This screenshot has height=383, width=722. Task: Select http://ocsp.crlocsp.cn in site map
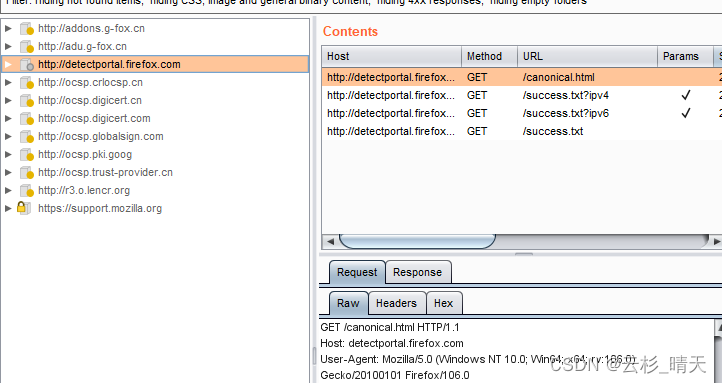pyautogui.click(x=90, y=82)
